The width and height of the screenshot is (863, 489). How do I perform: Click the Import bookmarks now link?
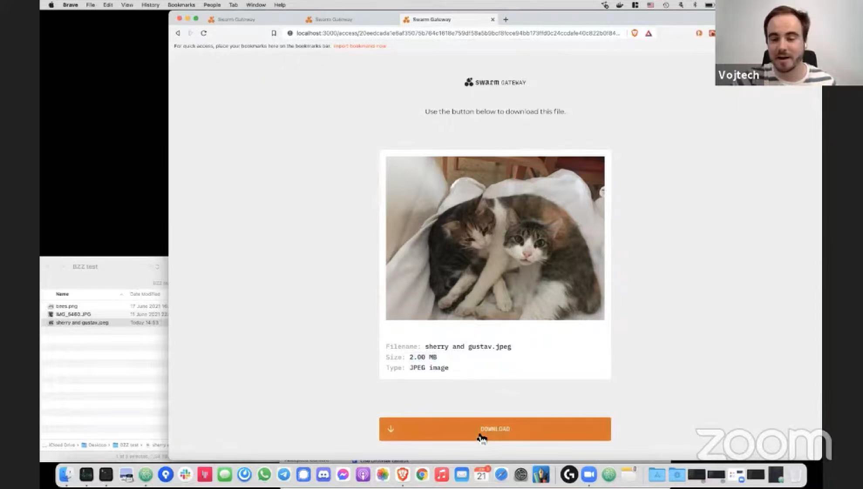click(x=360, y=46)
